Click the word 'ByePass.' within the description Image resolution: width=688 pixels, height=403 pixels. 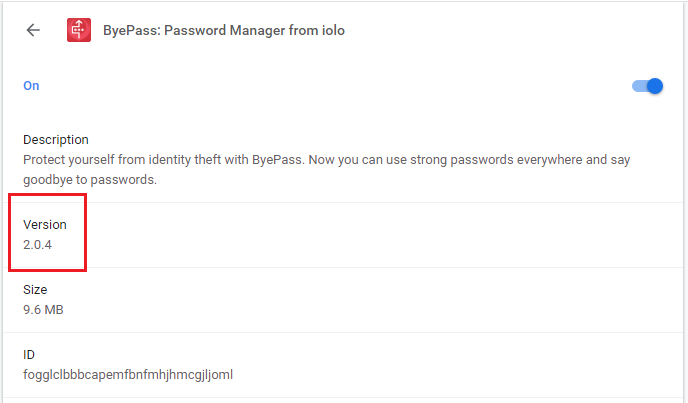click(x=278, y=159)
